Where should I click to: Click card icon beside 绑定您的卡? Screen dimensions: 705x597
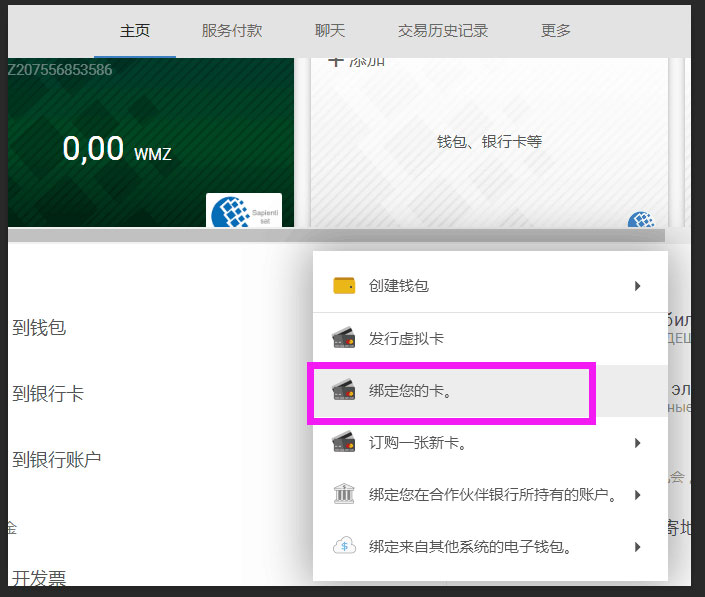pos(344,390)
